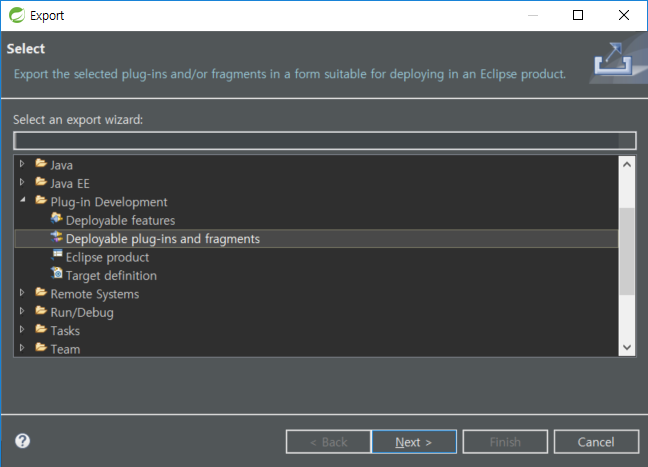This screenshot has width=648, height=467.
Task: Collapse the Plug-in Development category
Action: pos(23,200)
